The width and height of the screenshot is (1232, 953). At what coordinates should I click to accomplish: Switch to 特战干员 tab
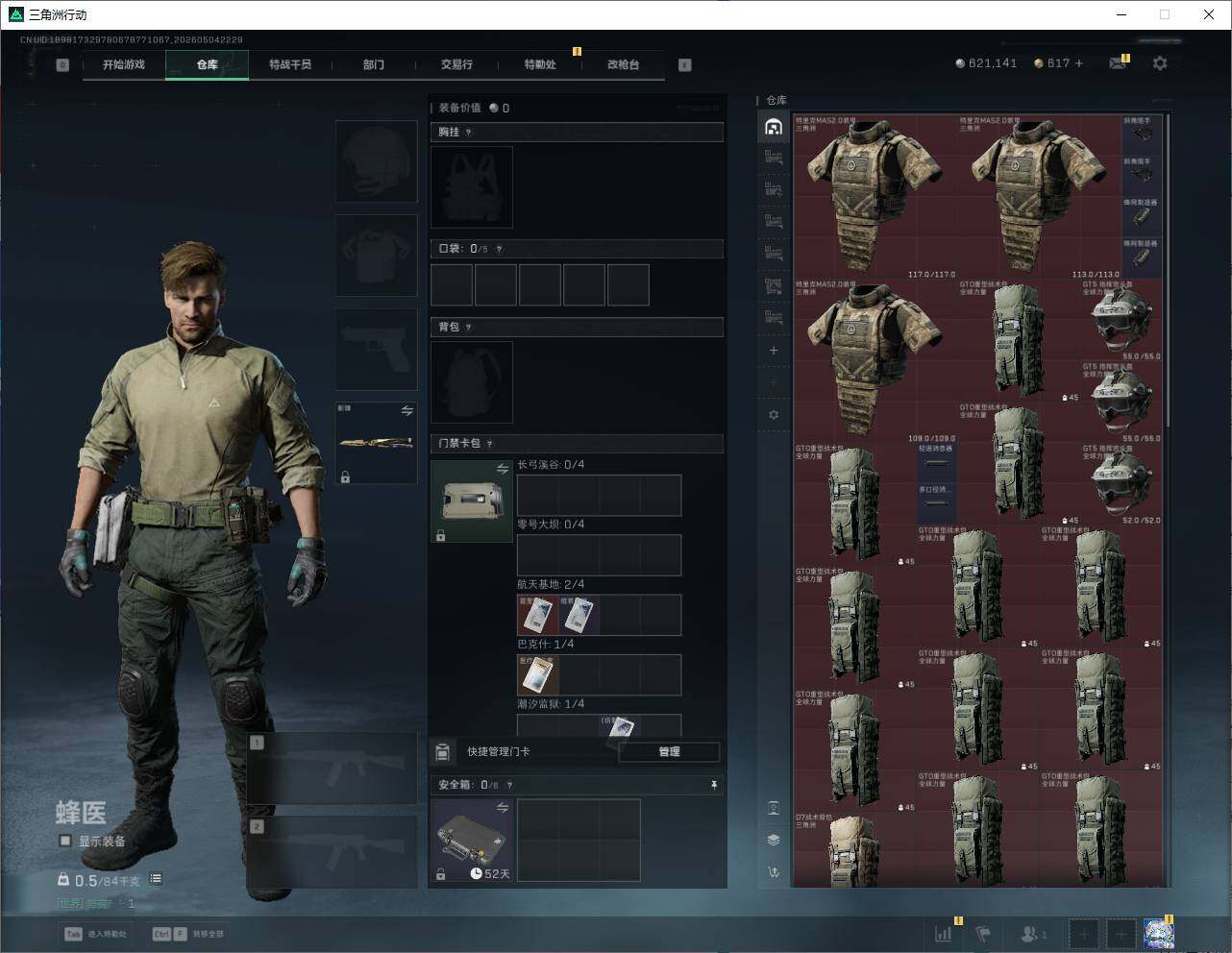click(290, 65)
